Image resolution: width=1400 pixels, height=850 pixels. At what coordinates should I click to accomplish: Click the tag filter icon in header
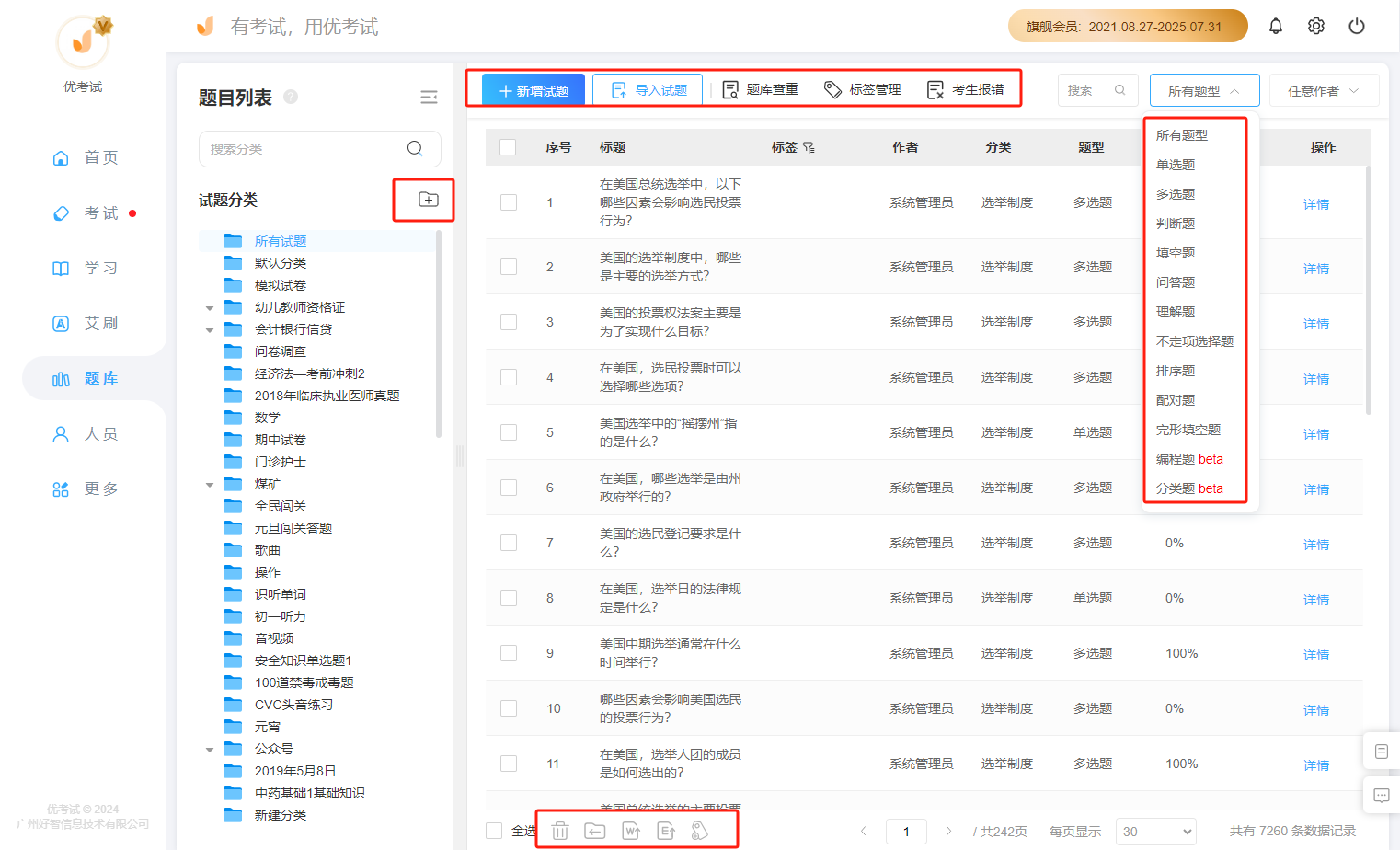[x=809, y=147]
